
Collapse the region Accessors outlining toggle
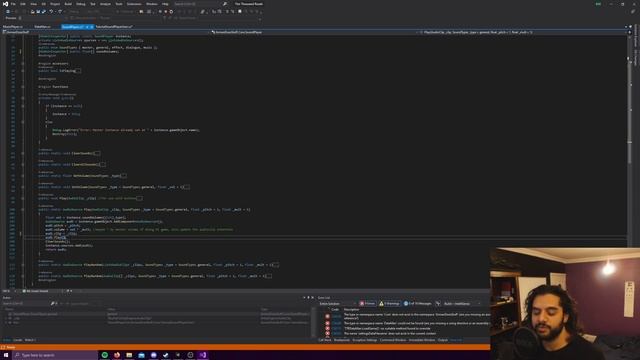(x=23, y=64)
